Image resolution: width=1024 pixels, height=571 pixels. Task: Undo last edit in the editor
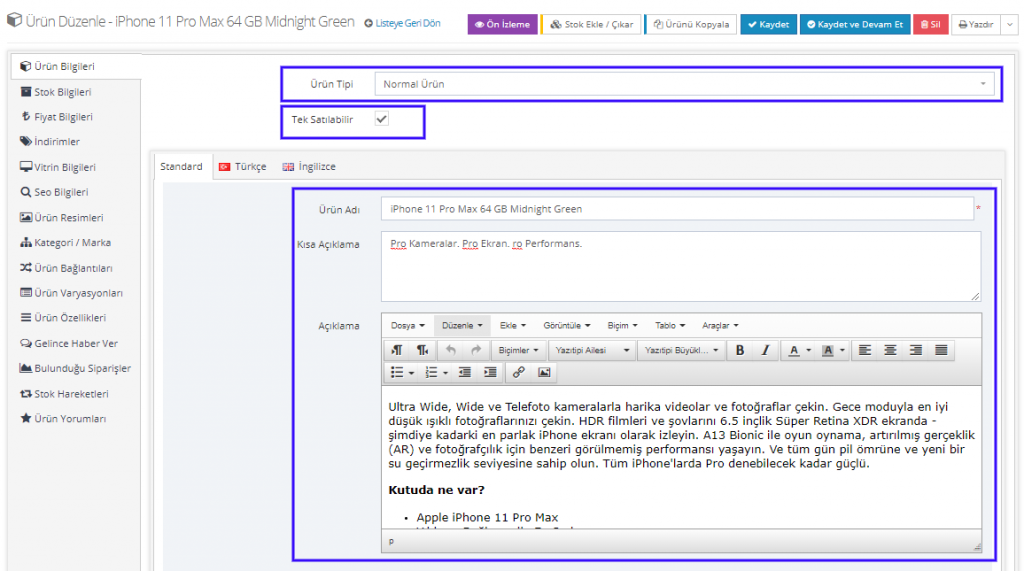[x=451, y=350]
